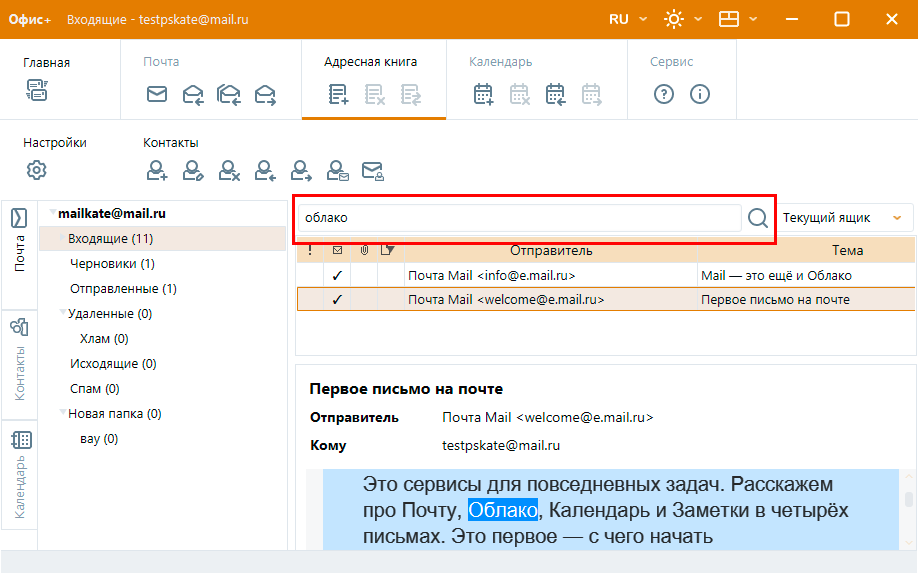Click the forward email icon
The height and width of the screenshot is (574, 918).
click(265, 94)
